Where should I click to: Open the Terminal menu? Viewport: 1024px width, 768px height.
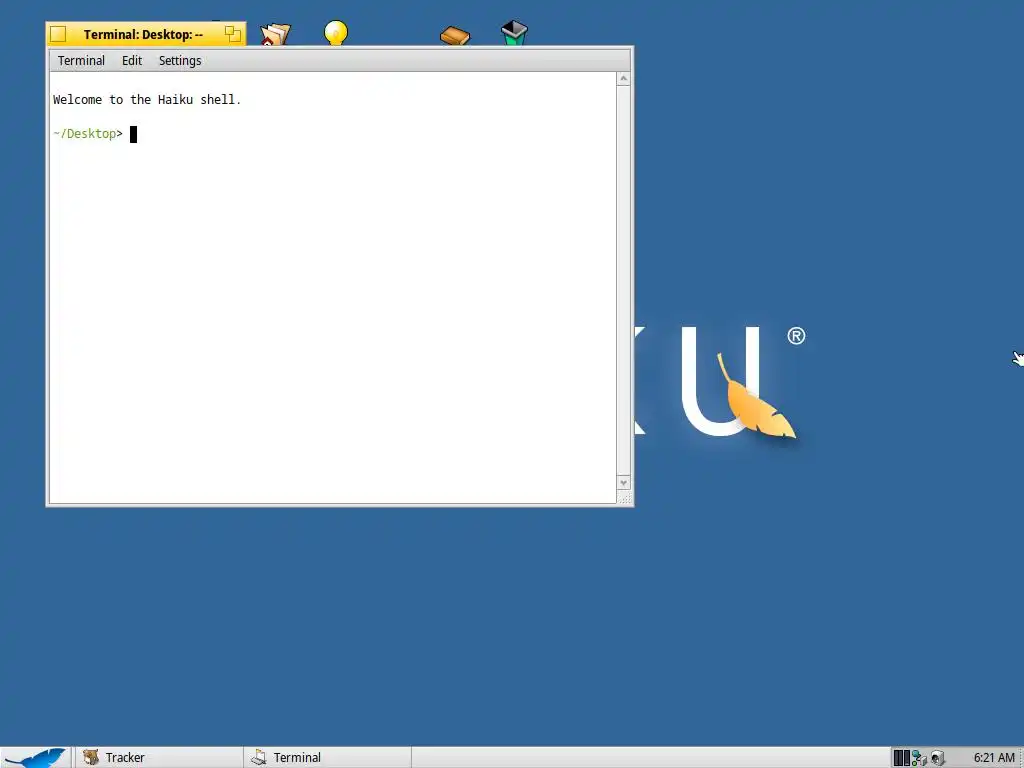click(81, 61)
